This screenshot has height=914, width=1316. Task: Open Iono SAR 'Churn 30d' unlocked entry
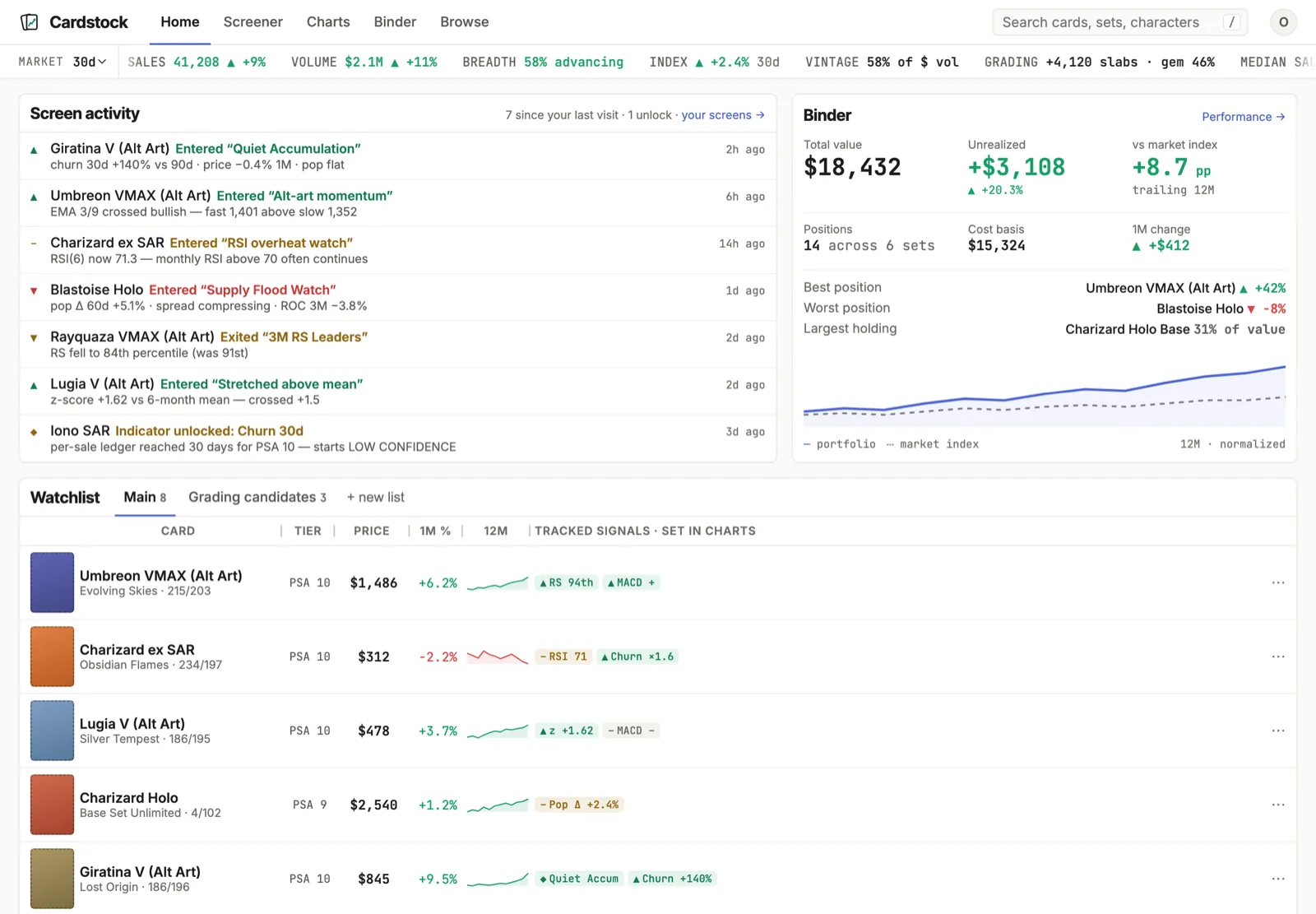point(398,438)
